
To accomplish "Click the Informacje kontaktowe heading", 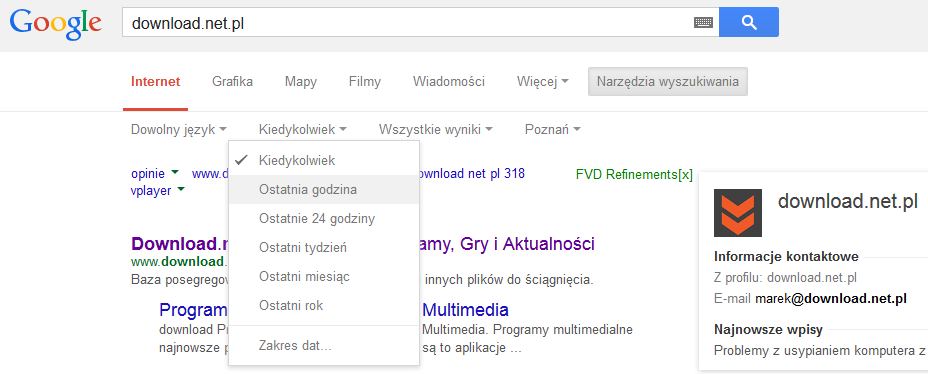I will [x=787, y=256].
